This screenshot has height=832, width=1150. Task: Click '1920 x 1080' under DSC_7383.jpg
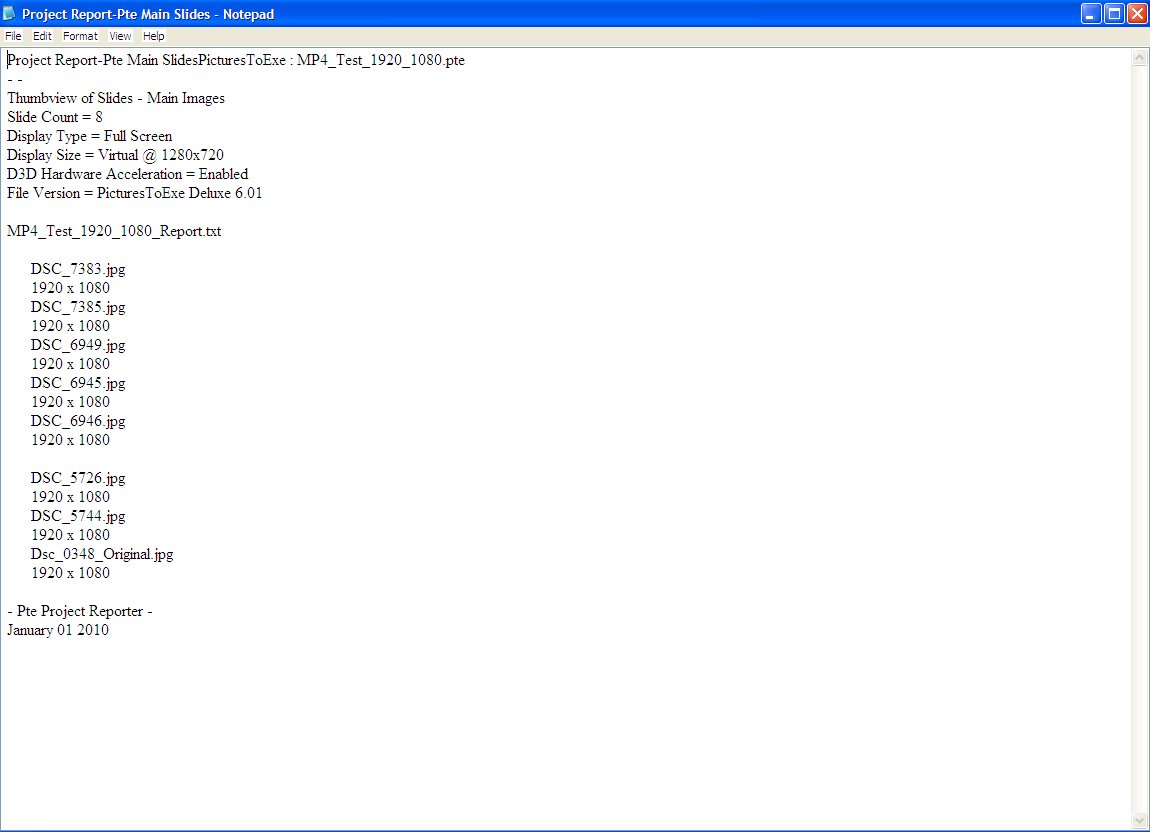[x=70, y=288]
